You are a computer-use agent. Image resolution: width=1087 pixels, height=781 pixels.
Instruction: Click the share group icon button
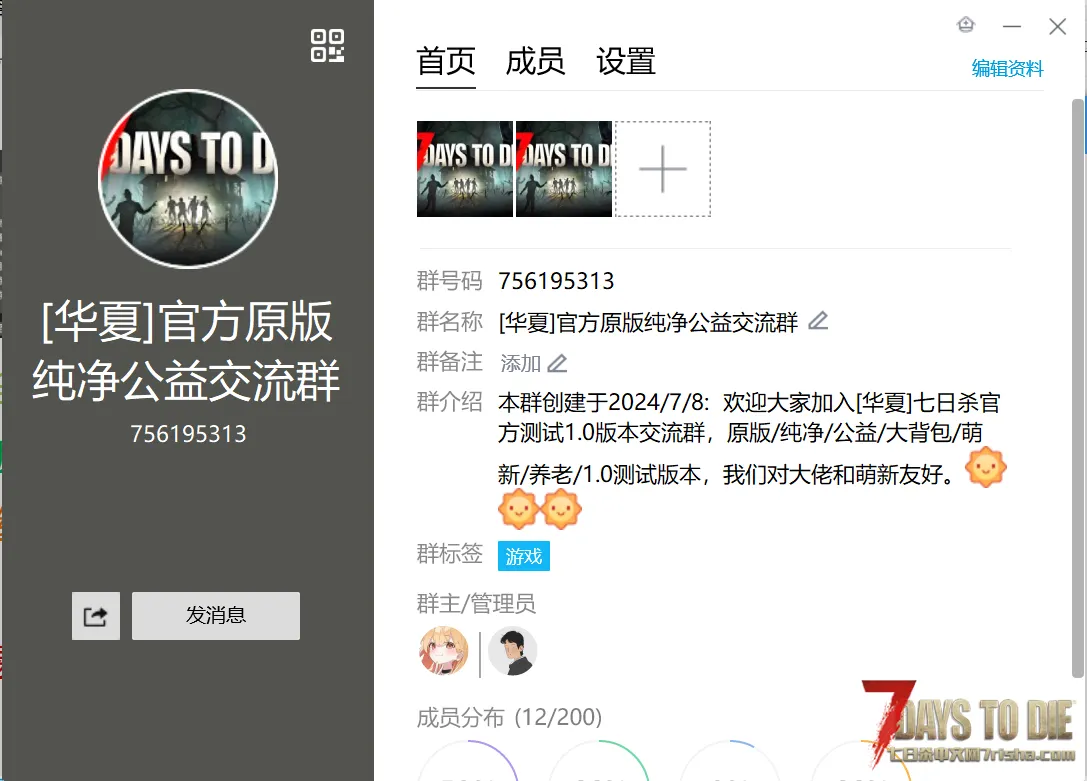pyautogui.click(x=96, y=615)
